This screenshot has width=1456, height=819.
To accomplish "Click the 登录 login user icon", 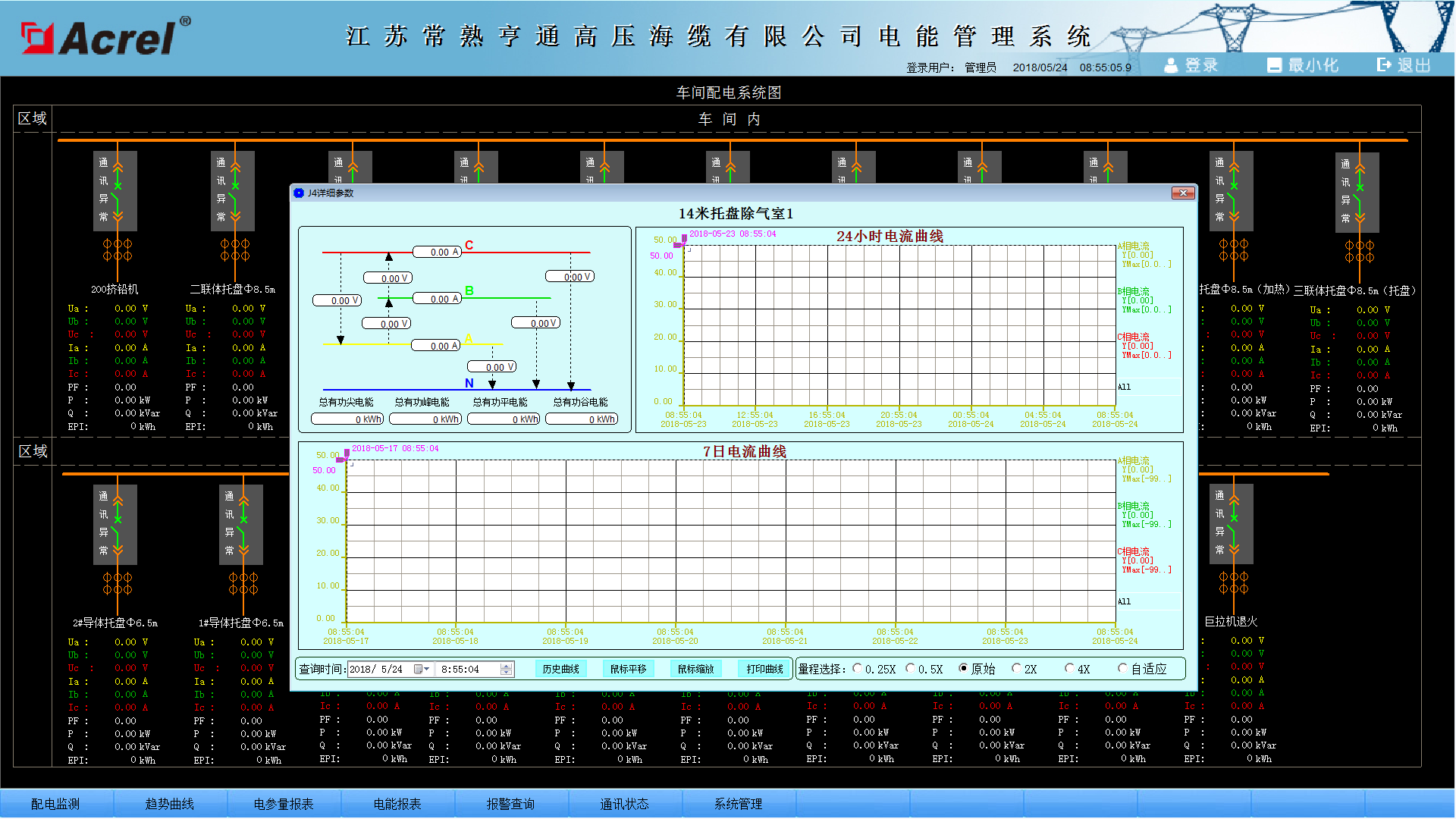I will point(1171,65).
